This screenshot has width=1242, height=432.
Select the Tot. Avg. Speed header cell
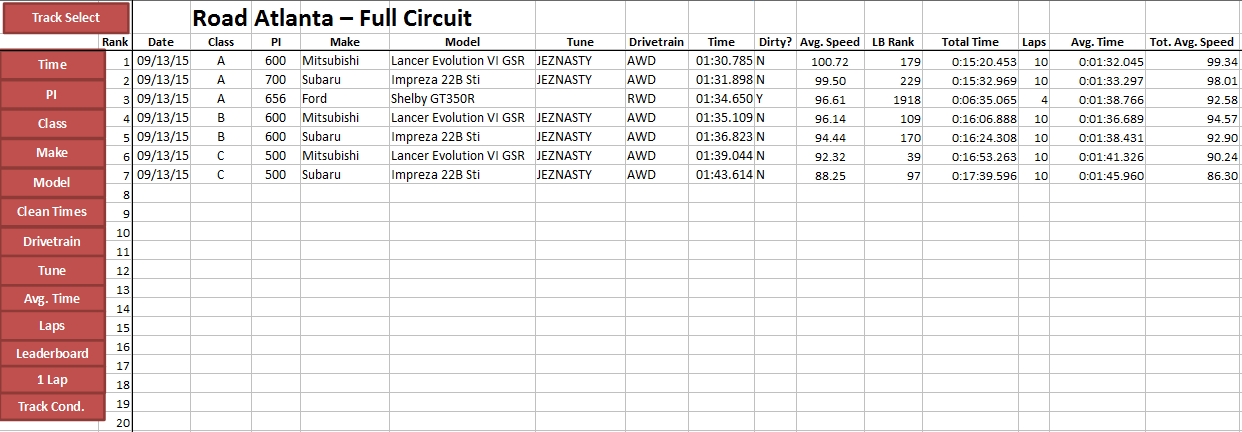pyautogui.click(x=1192, y=42)
